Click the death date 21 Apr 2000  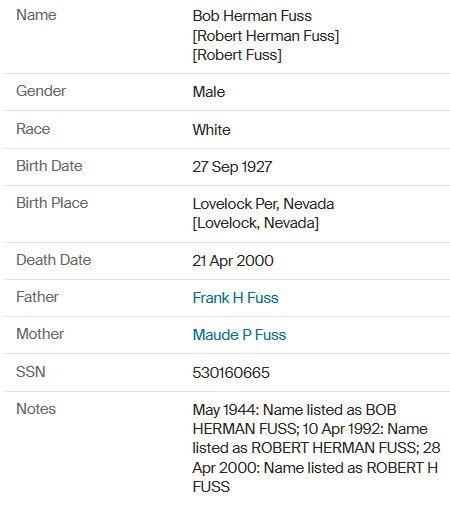coord(233,261)
